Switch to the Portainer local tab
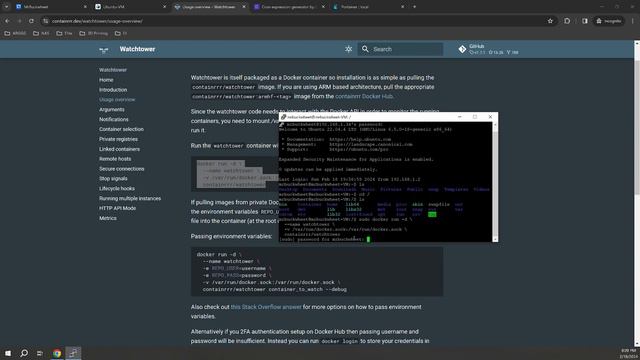 tap(369, 7)
